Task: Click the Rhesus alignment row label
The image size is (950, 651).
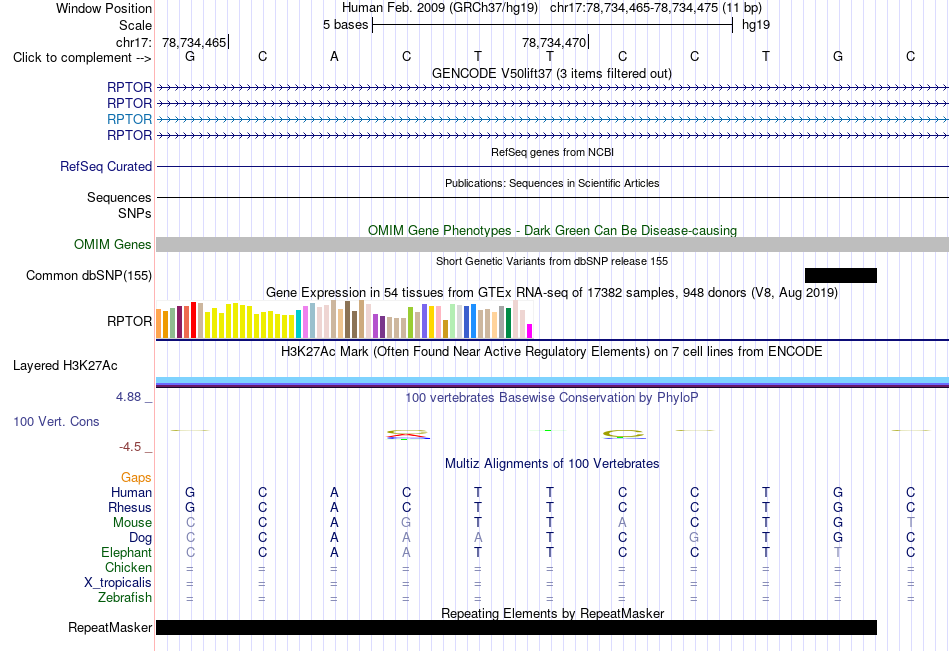Action: [x=130, y=507]
